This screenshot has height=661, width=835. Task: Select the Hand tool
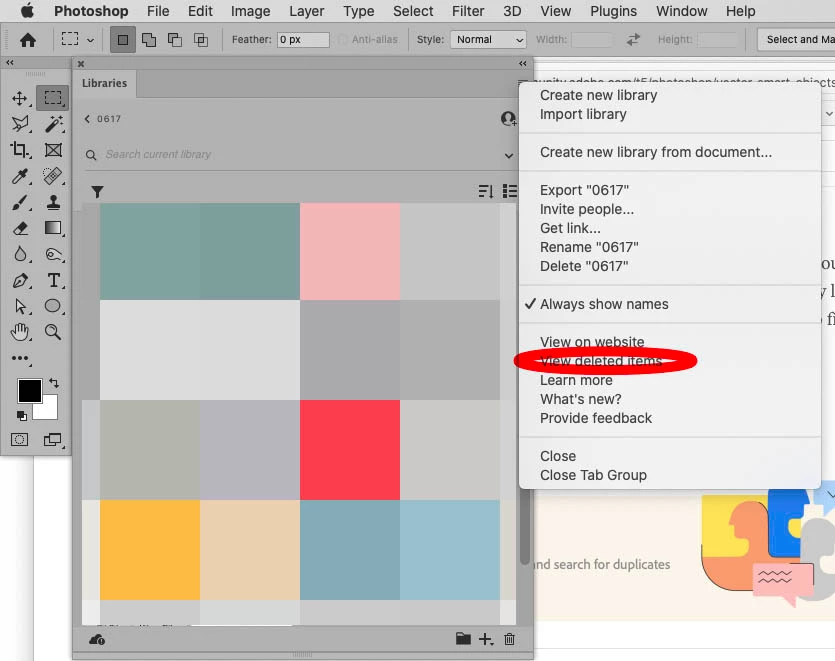[x=20, y=332]
